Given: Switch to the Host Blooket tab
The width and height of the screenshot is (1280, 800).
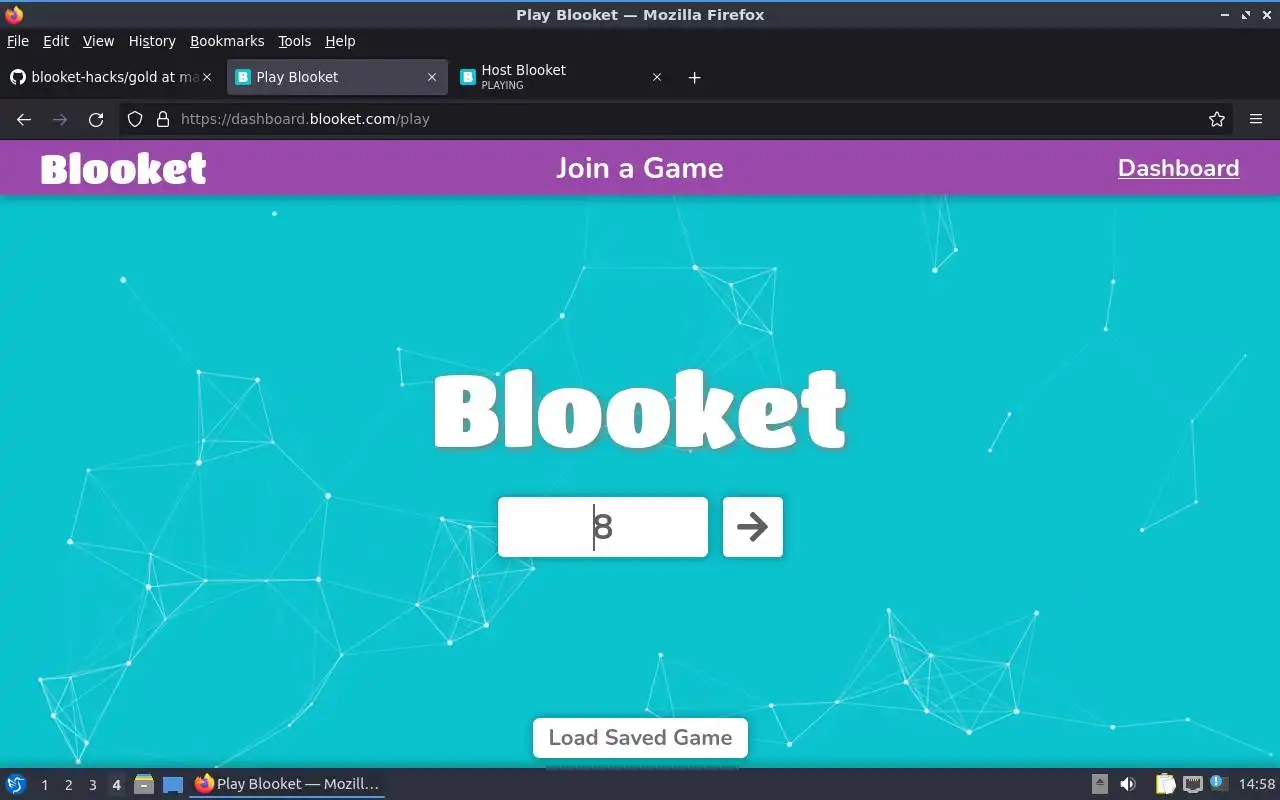Looking at the screenshot, I should click(x=561, y=77).
